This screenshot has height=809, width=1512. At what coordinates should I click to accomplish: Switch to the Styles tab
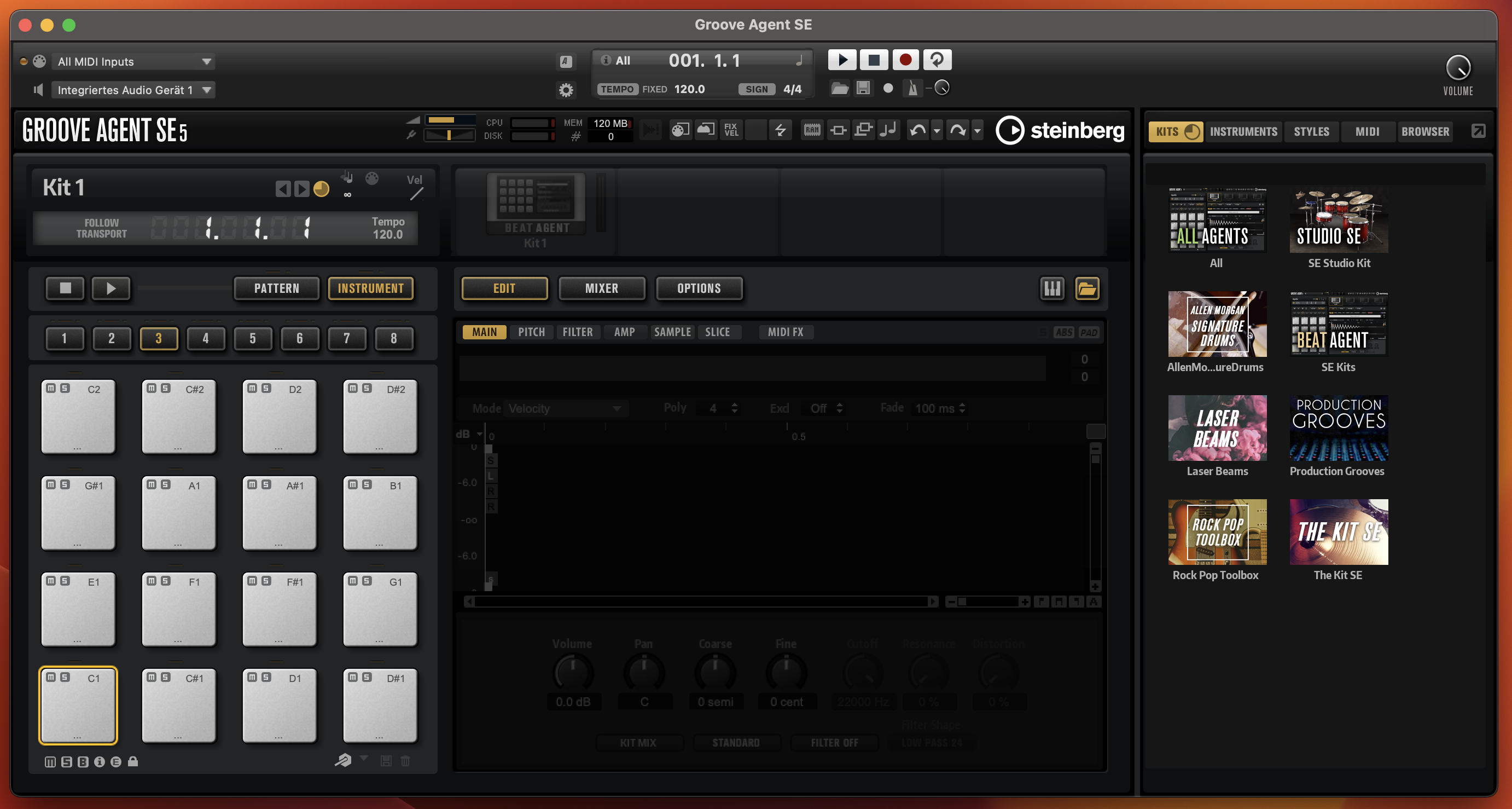pyautogui.click(x=1311, y=131)
